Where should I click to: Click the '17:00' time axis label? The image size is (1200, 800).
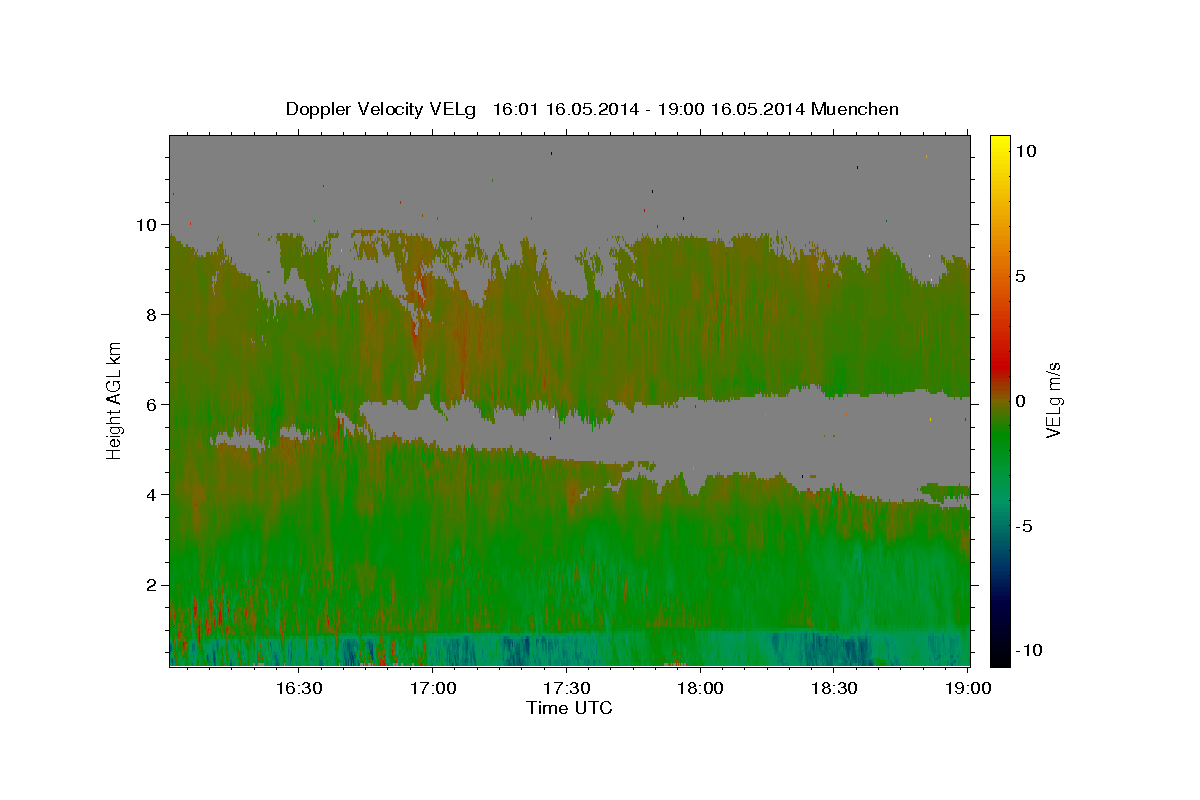pyautogui.click(x=434, y=688)
